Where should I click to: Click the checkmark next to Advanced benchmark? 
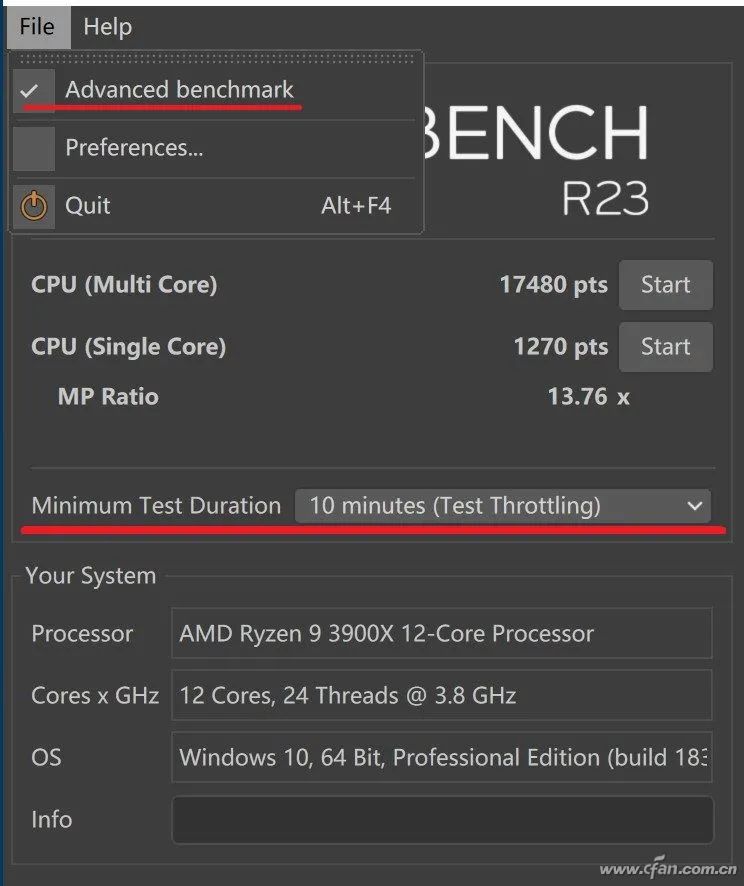[x=31, y=90]
